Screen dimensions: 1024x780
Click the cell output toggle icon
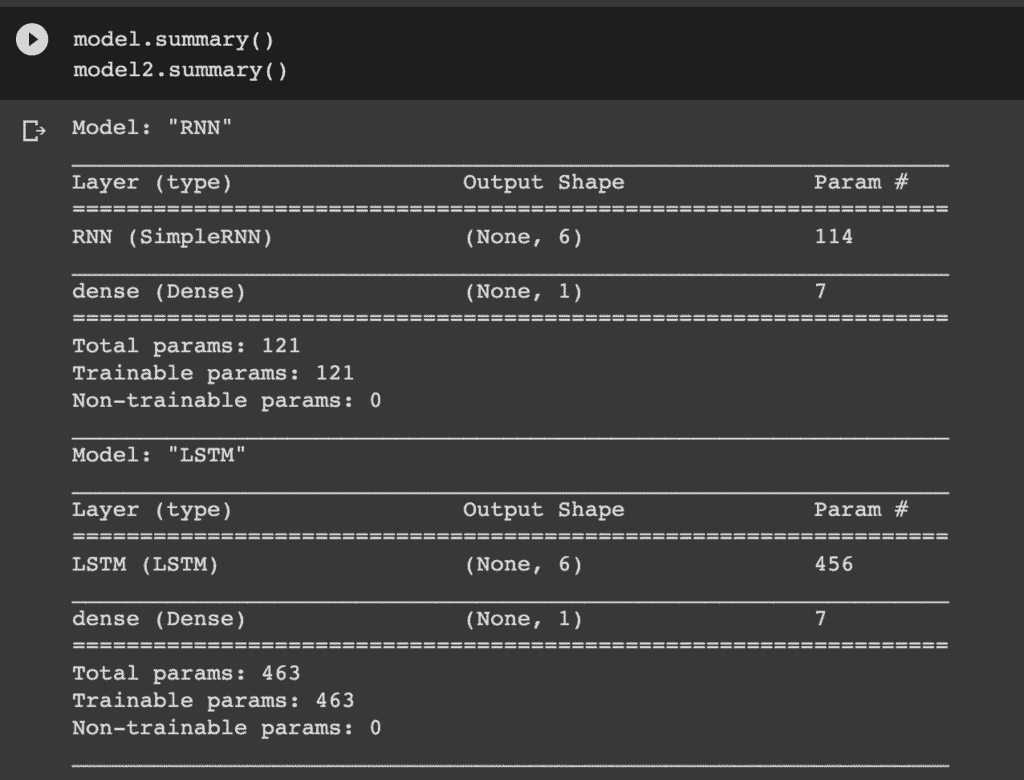(33, 131)
